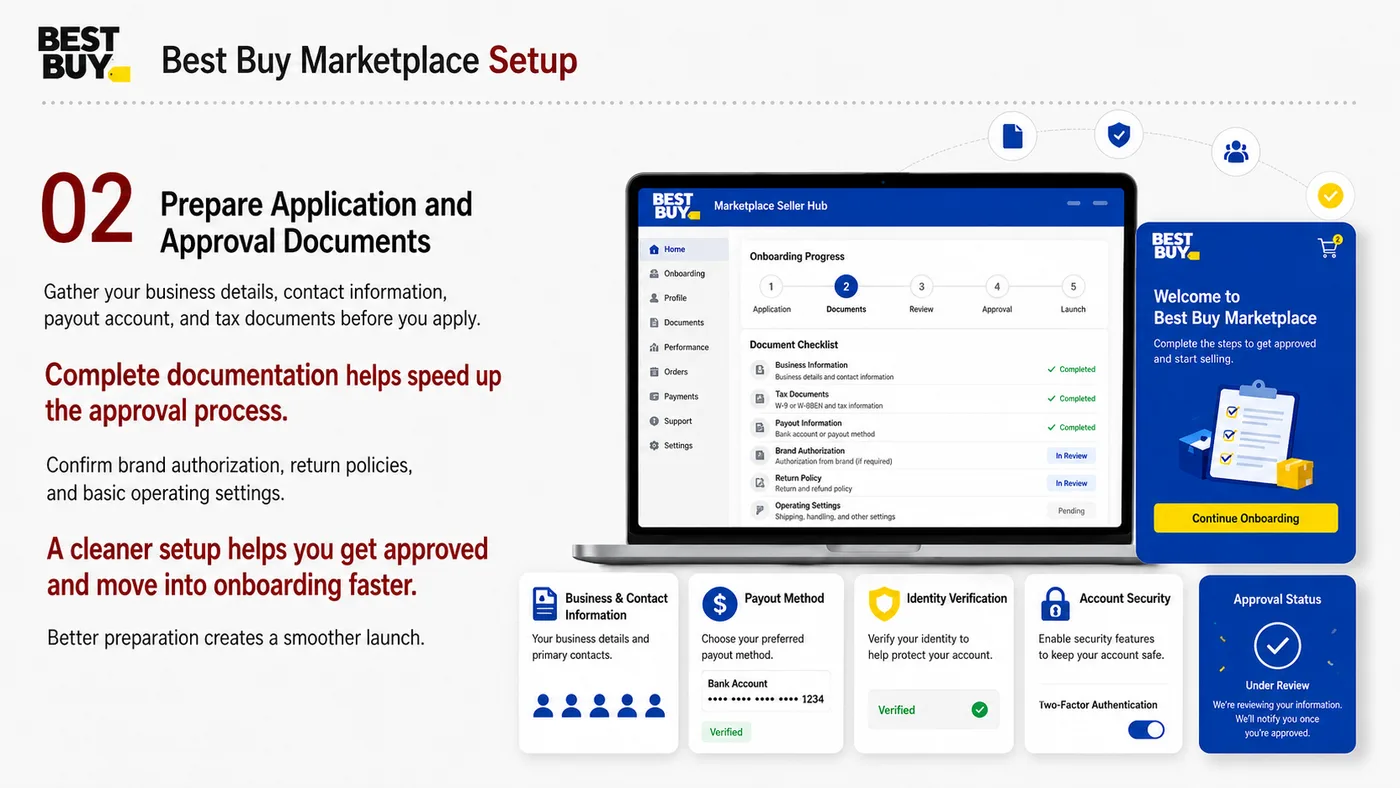The image size is (1400, 788).
Task: Click Tax Documents row icon
Action: [760, 399]
